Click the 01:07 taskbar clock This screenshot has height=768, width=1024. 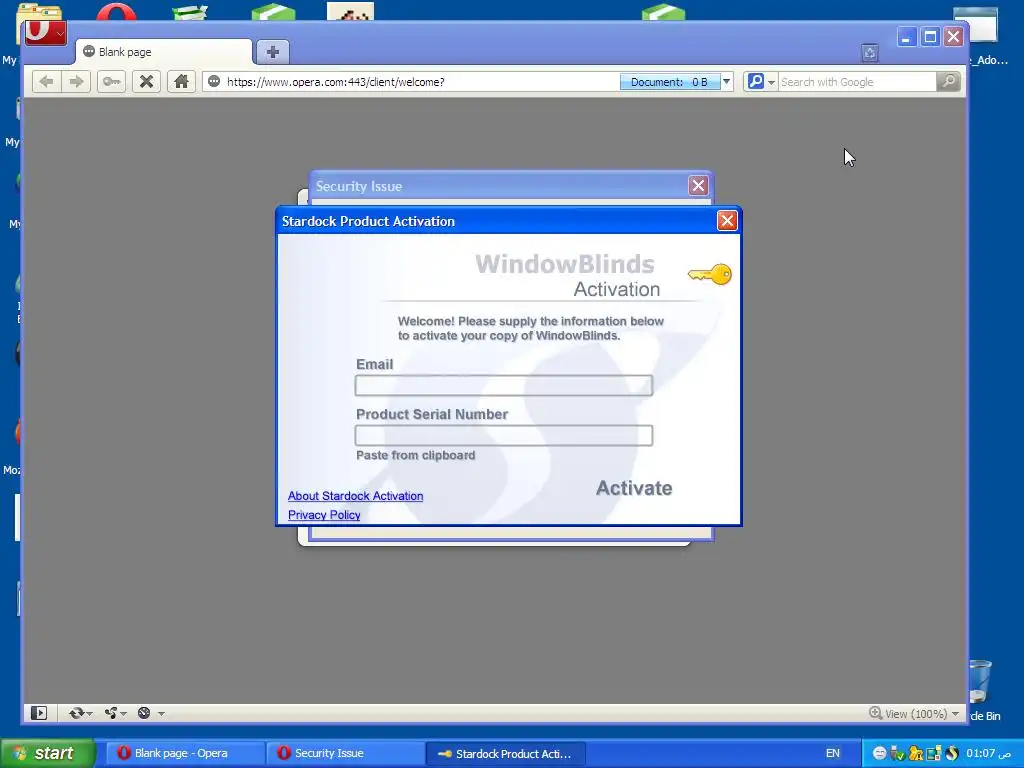[x=988, y=753]
